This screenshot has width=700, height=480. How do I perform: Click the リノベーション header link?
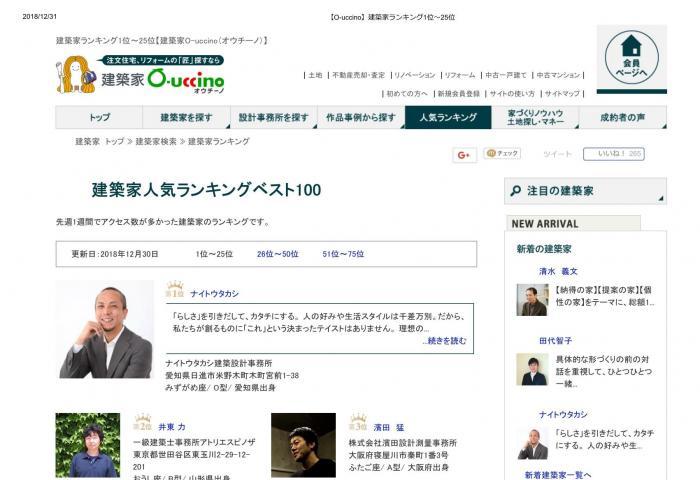(414, 75)
